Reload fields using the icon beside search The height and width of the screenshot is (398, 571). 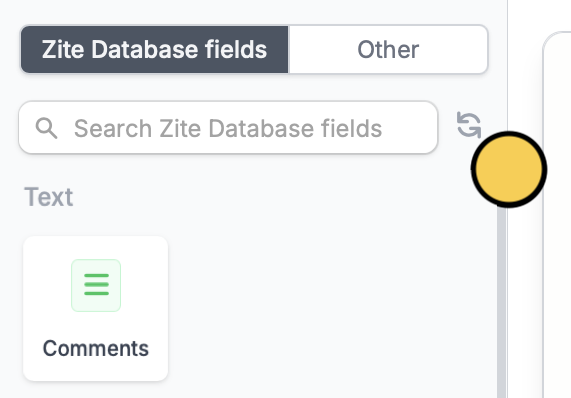click(x=469, y=126)
